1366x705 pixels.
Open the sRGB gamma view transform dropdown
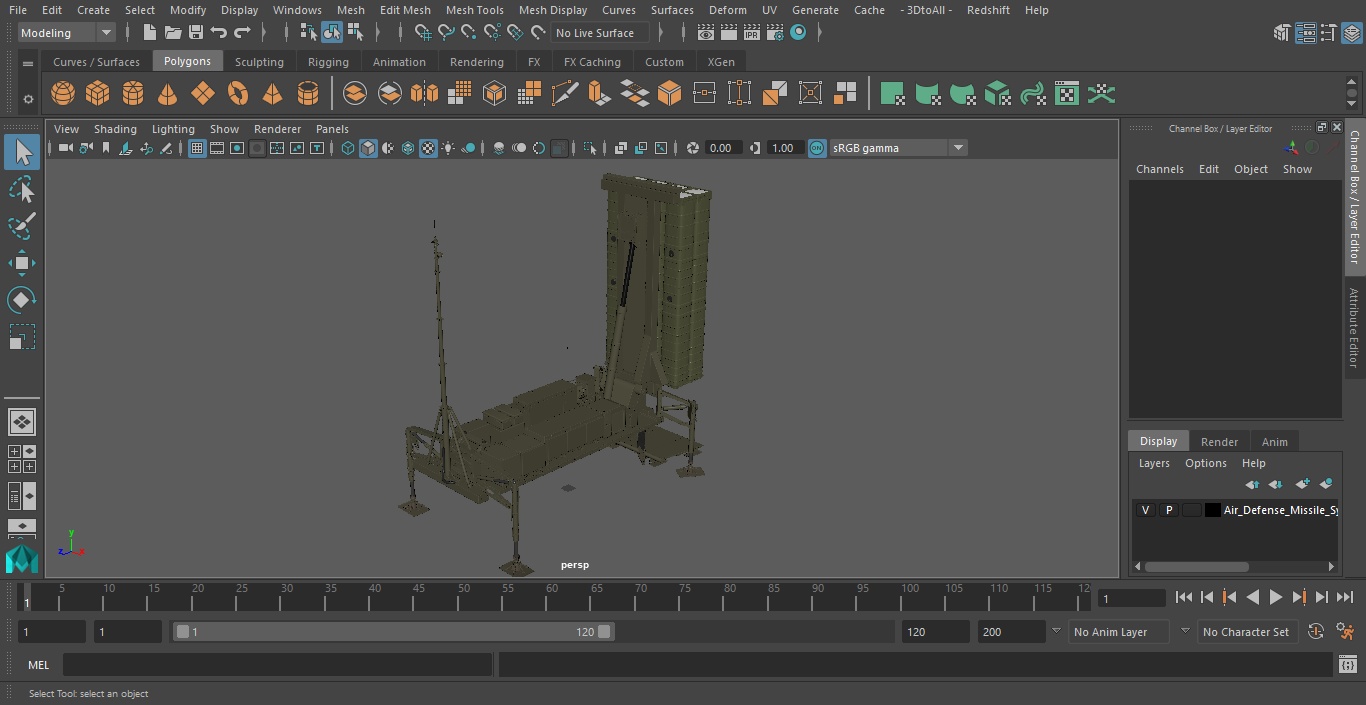tap(897, 148)
